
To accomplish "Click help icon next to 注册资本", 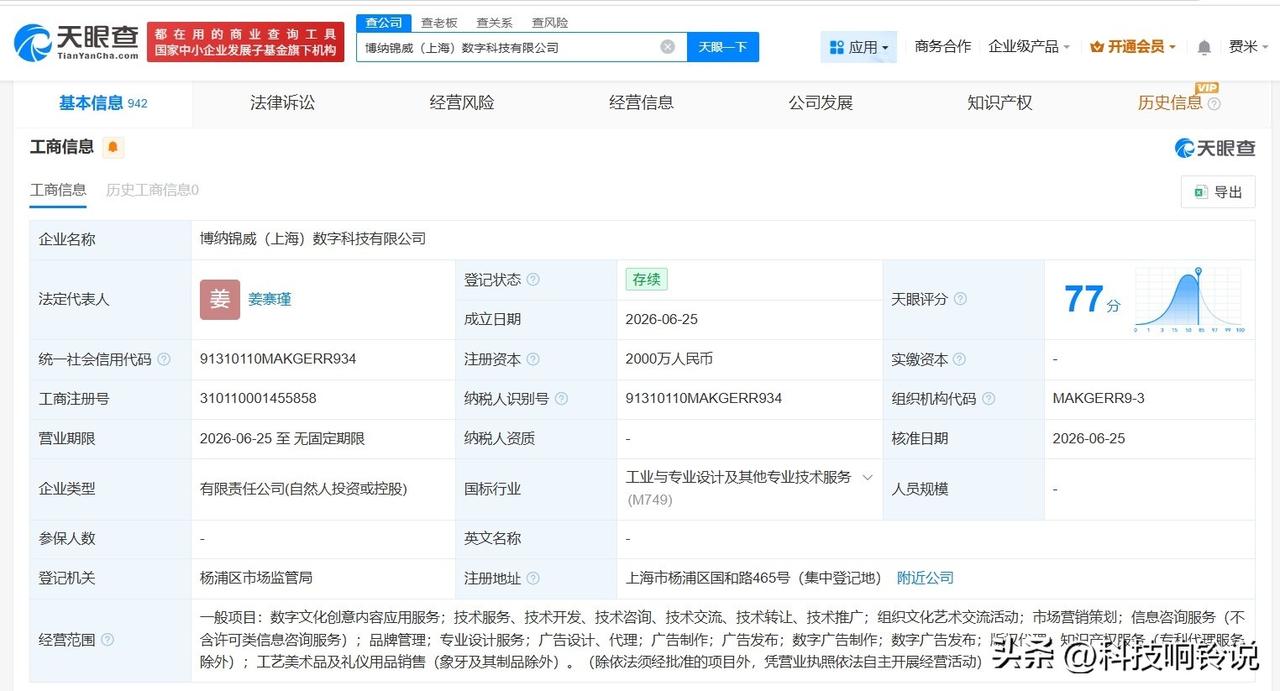I will click(x=533, y=359).
